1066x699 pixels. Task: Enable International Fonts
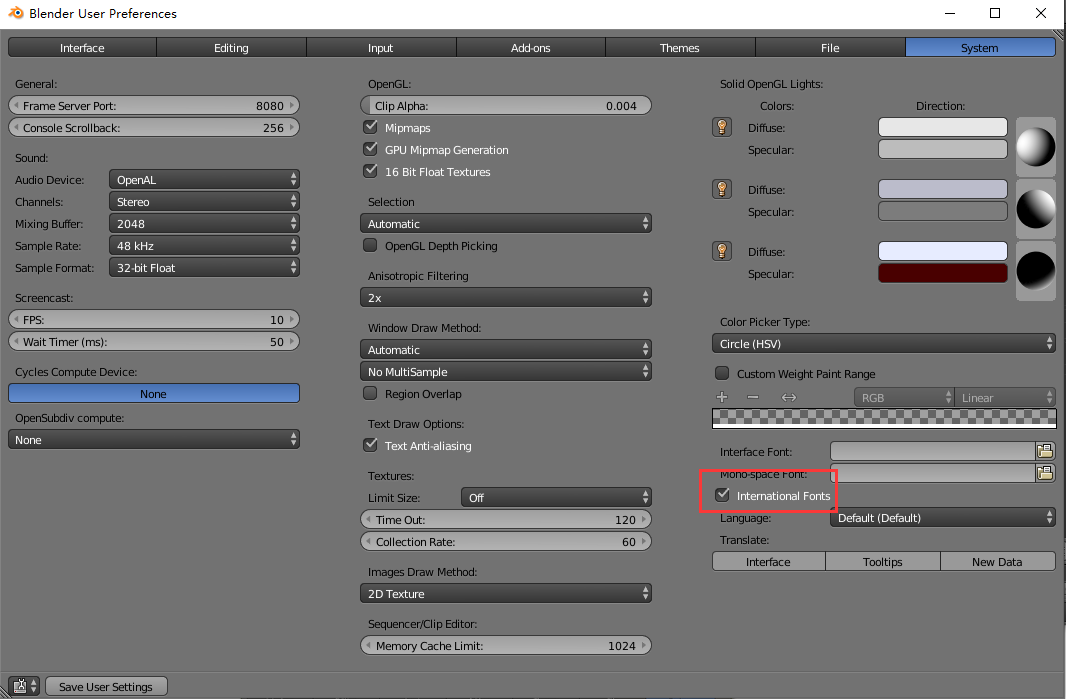pos(723,494)
